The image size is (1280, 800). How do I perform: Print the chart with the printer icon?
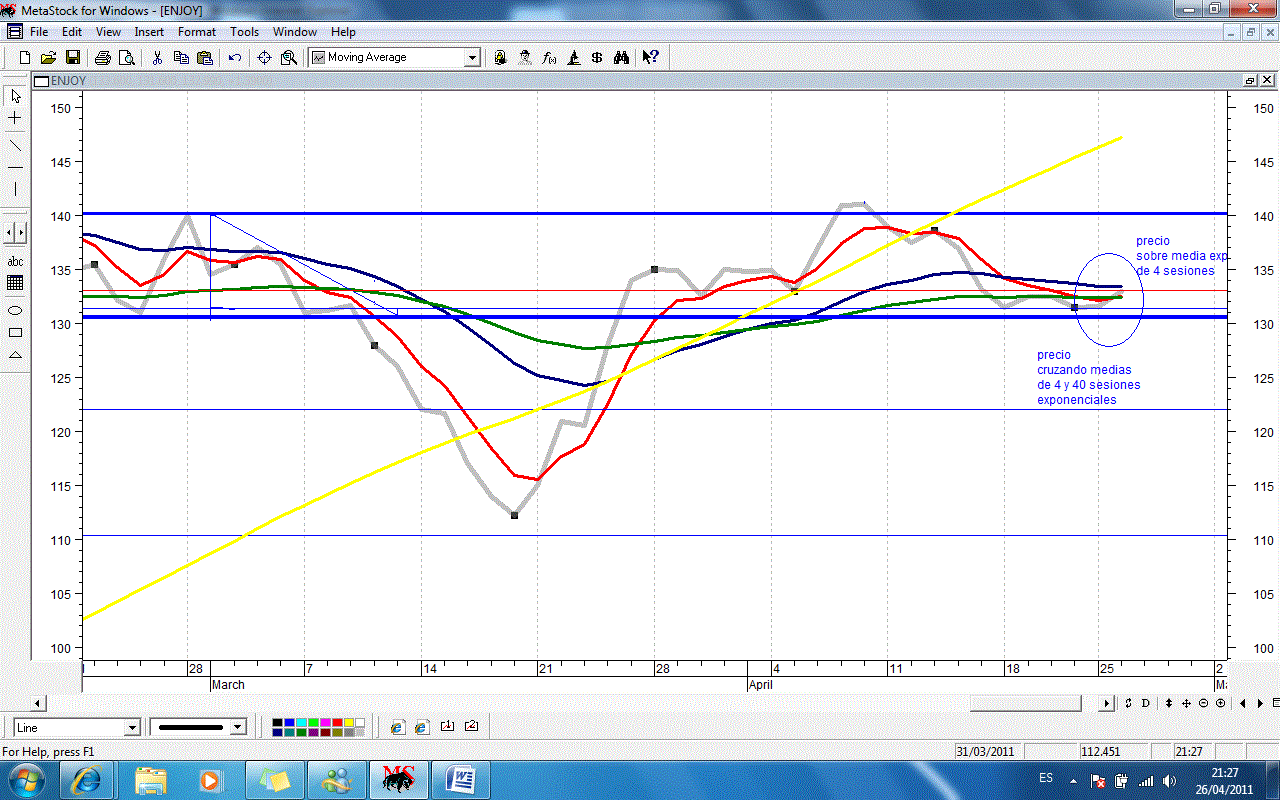click(102, 58)
